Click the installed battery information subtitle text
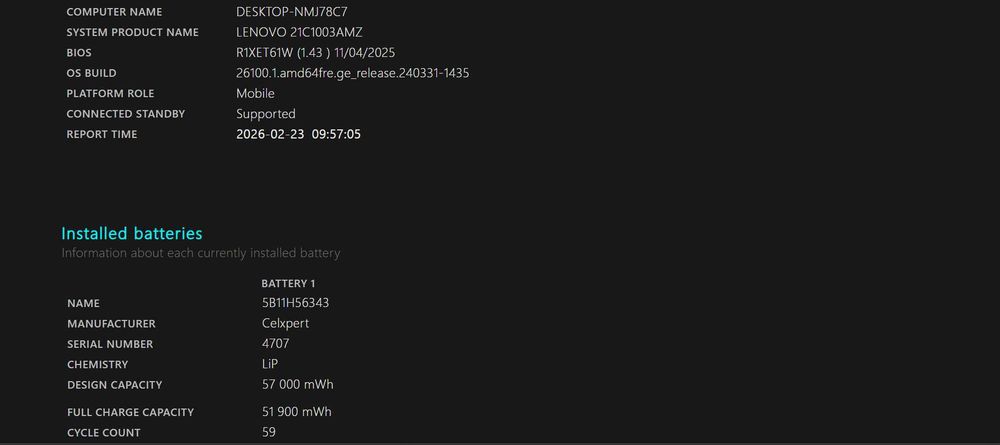The height and width of the screenshot is (445, 1000). [x=200, y=253]
